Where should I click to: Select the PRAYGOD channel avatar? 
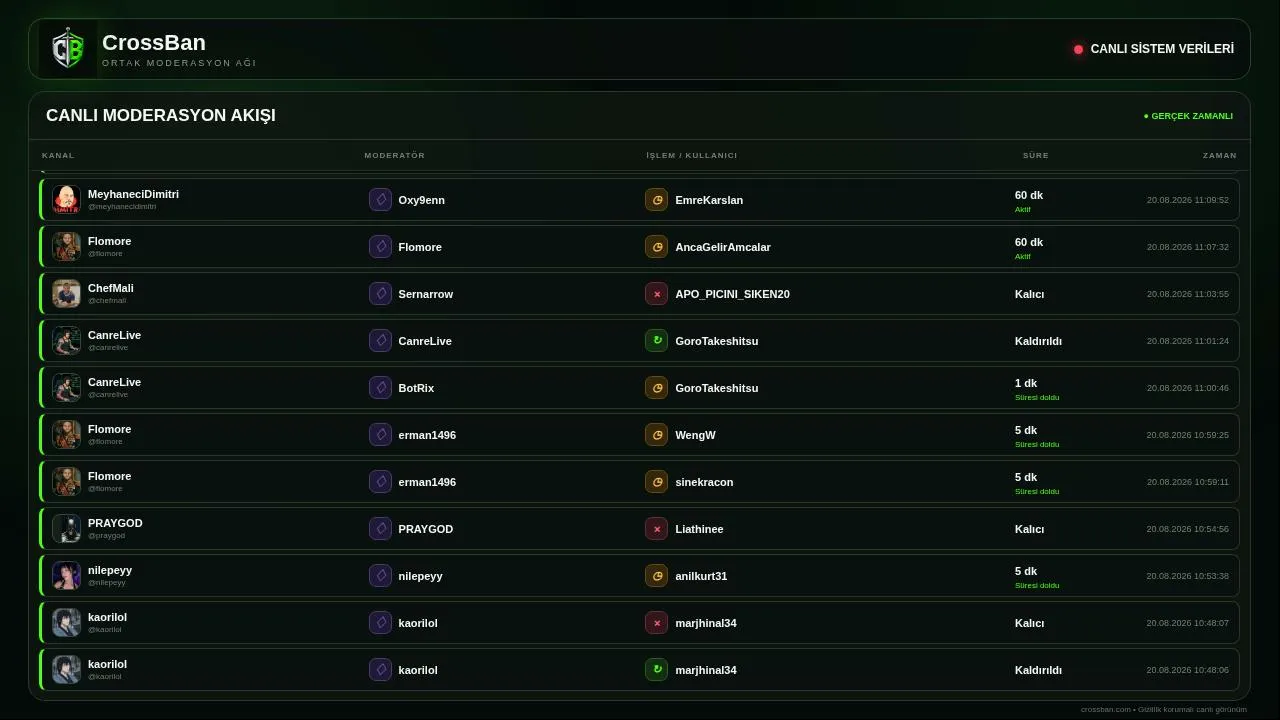(x=66, y=529)
